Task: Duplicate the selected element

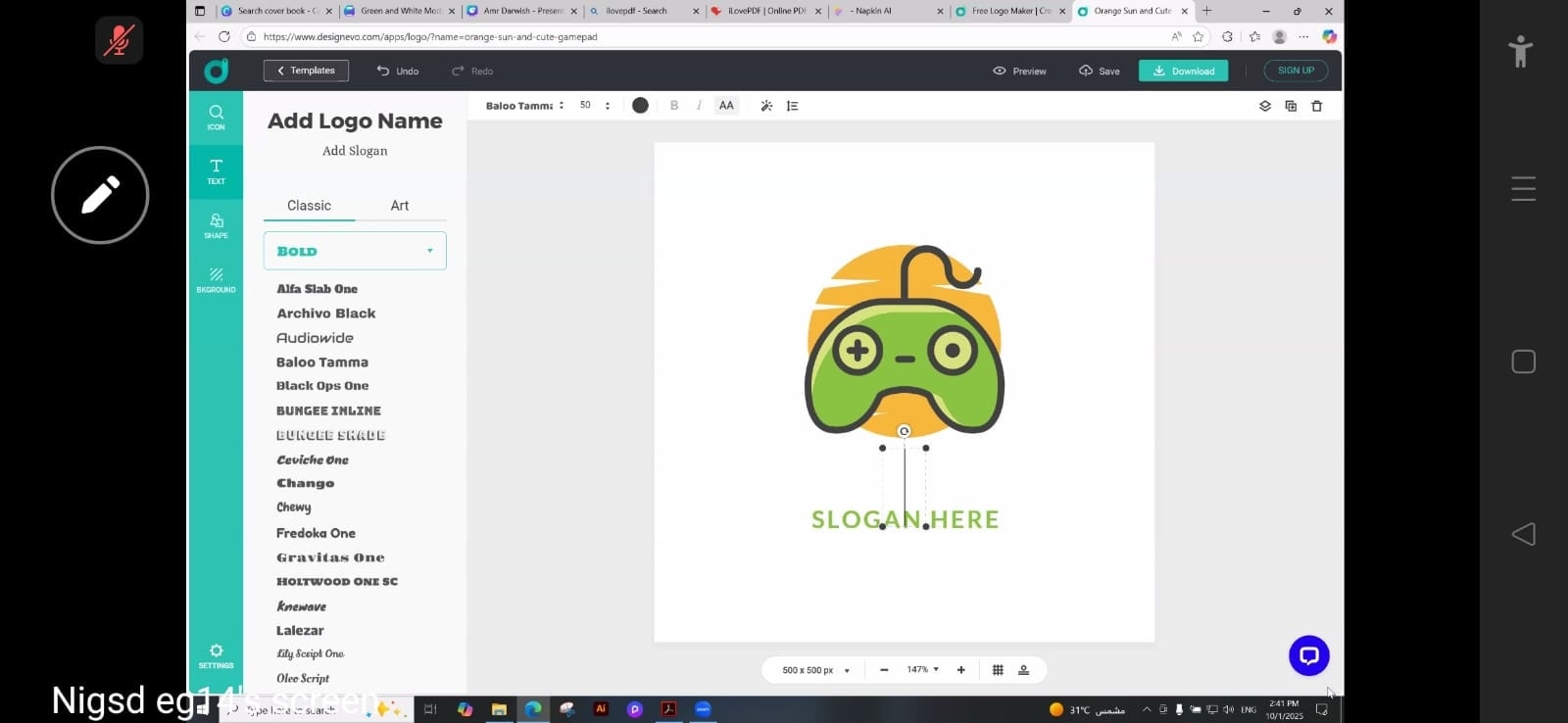Action: (1291, 106)
